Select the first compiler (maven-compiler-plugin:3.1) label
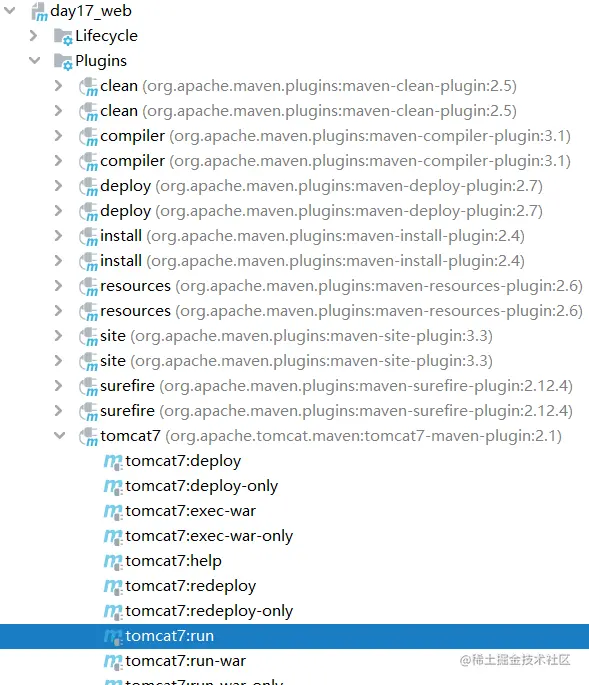Screen dimensions: 589x685 pos(335,136)
